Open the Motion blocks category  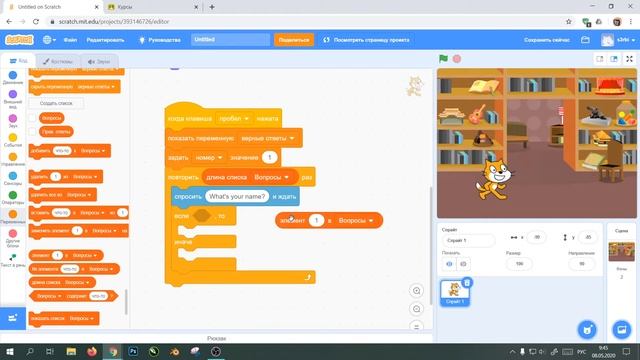click(13, 78)
